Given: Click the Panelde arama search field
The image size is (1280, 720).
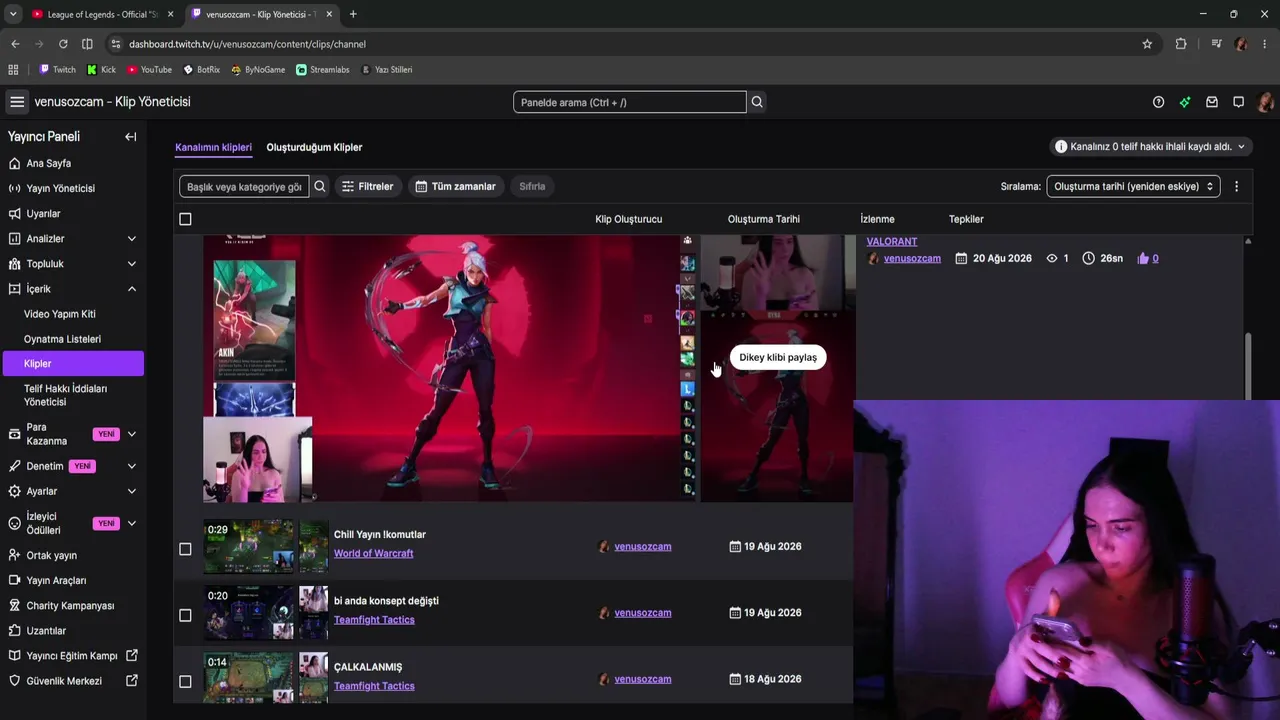Looking at the screenshot, I should click(630, 102).
